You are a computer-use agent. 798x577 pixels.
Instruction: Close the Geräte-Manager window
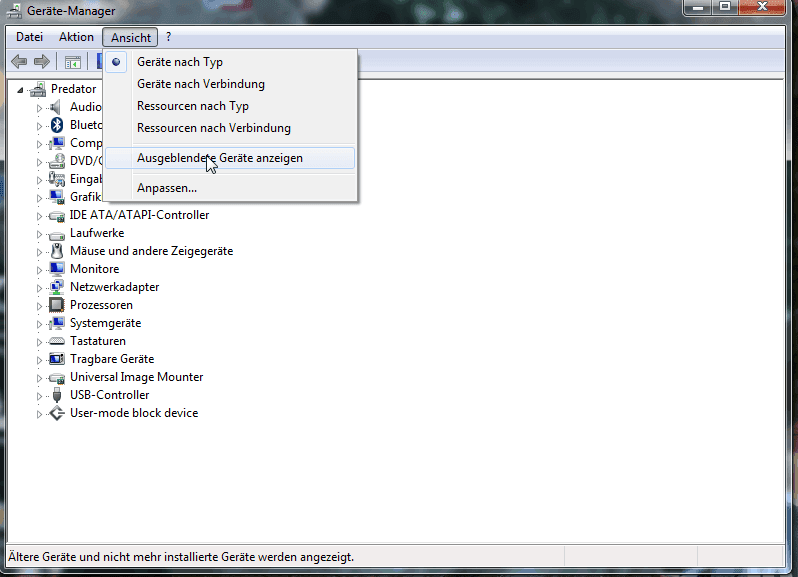click(x=762, y=7)
